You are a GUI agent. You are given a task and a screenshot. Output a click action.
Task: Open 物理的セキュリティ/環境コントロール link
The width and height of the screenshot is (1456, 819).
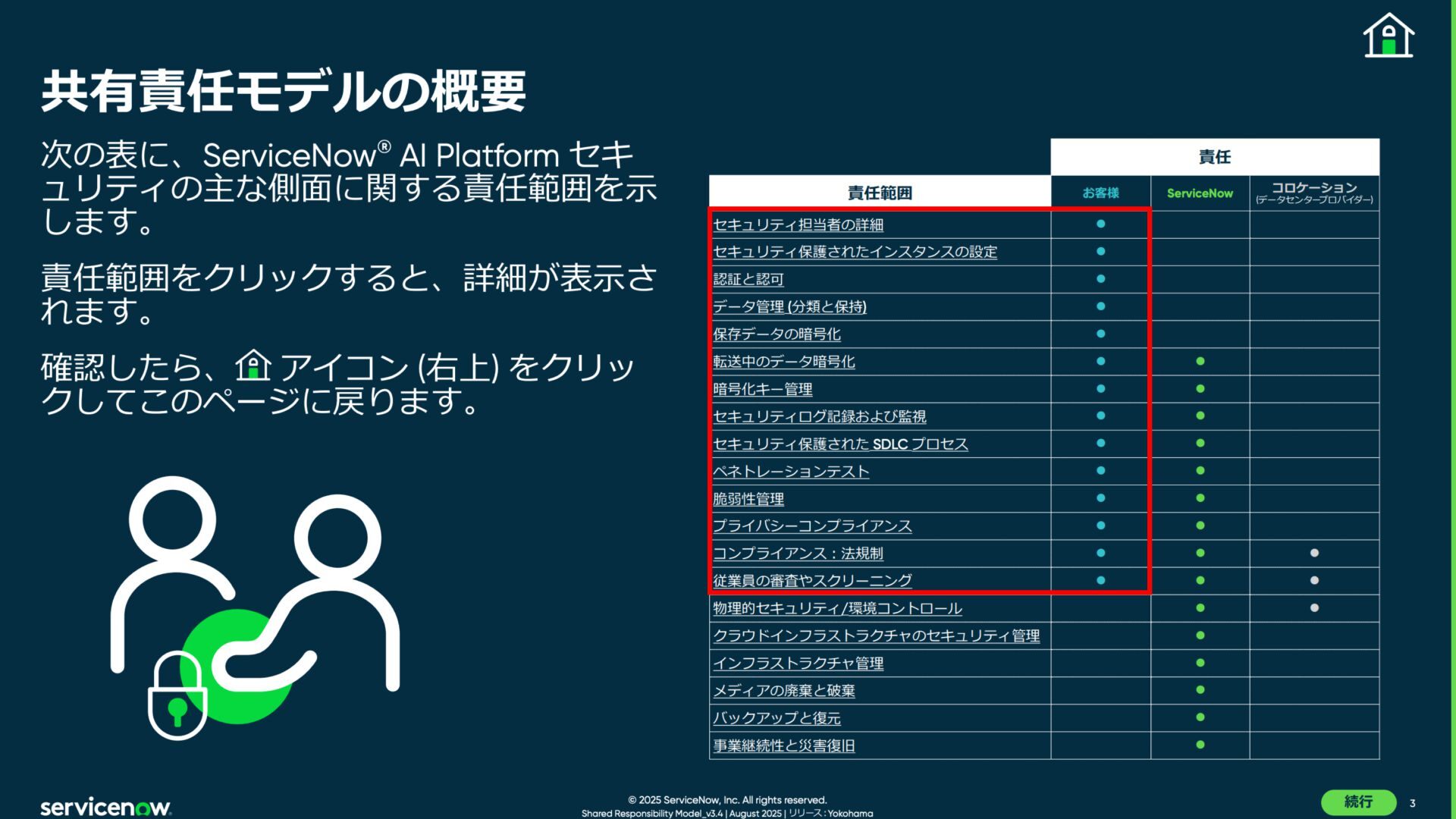(x=837, y=608)
